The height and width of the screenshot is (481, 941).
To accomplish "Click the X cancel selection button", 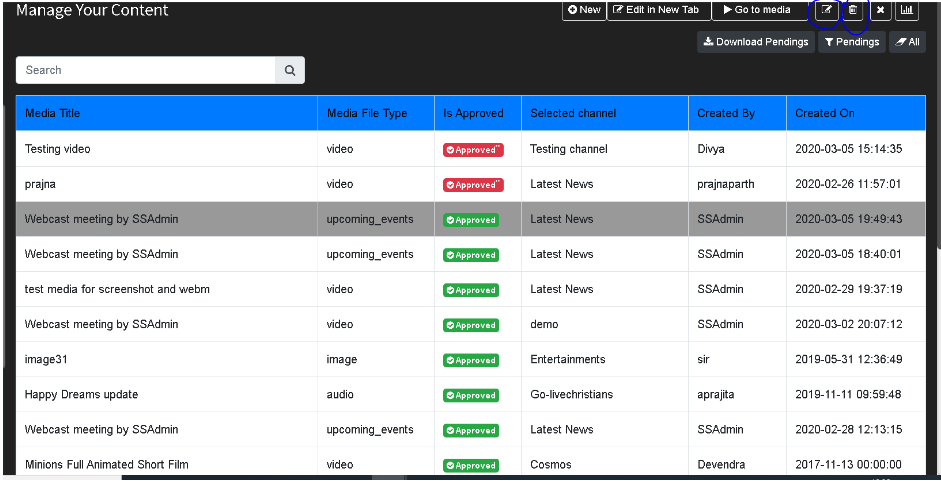I will [880, 10].
